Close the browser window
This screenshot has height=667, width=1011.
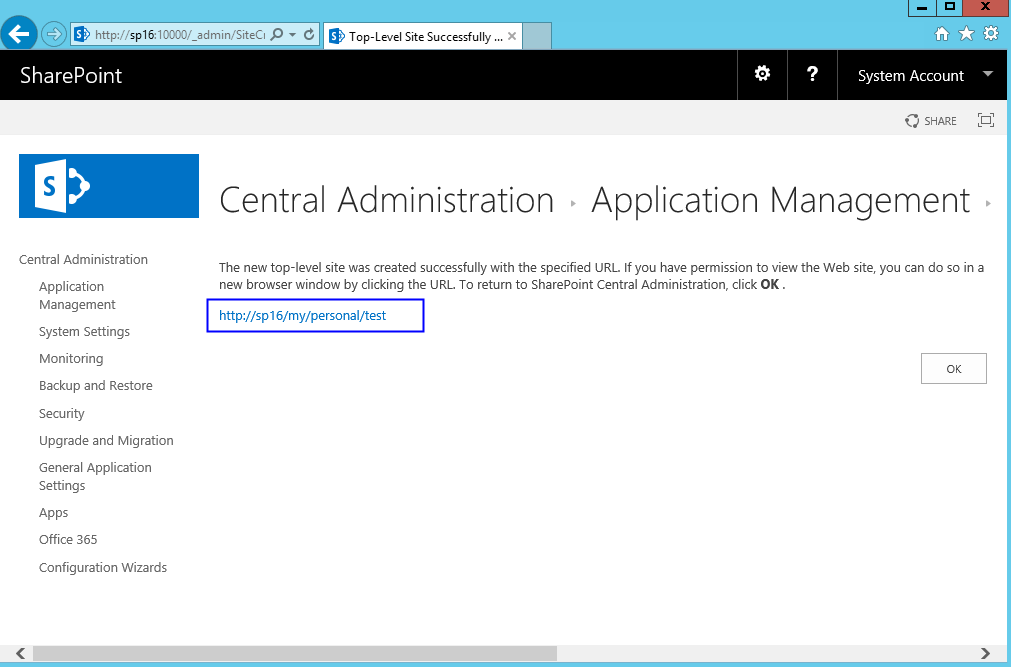(985, 7)
